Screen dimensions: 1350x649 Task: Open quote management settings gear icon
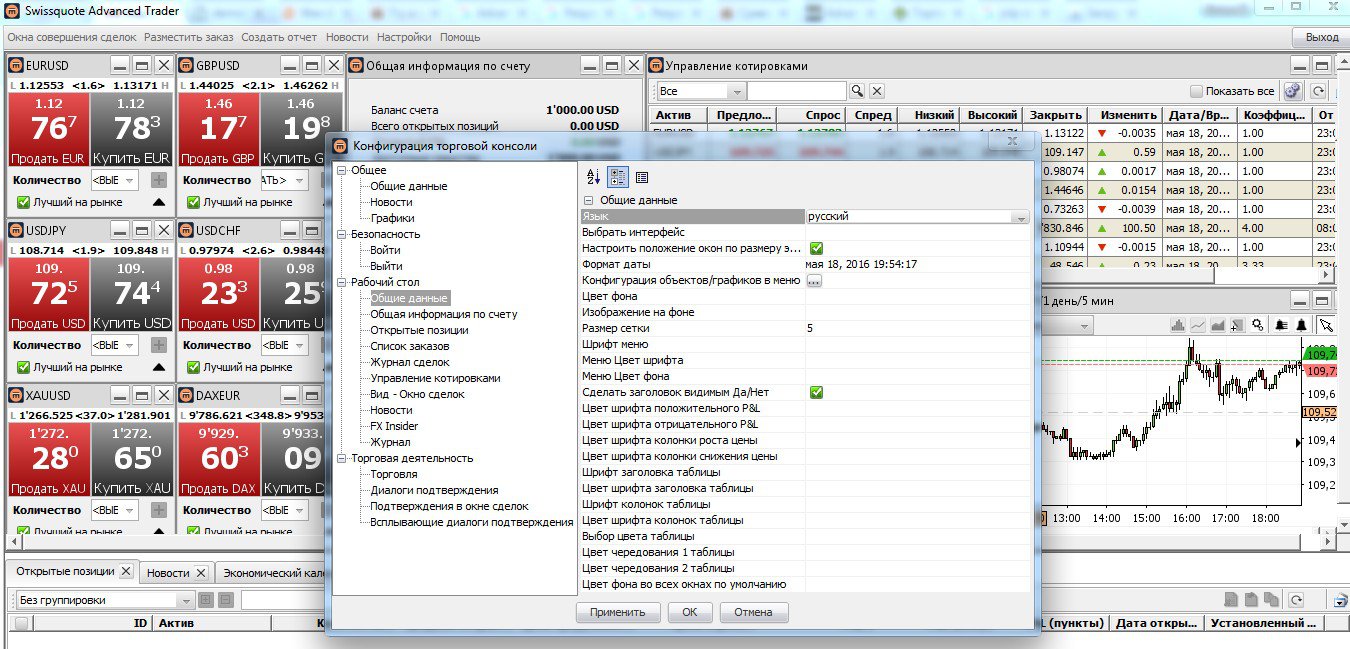click(x=1293, y=91)
